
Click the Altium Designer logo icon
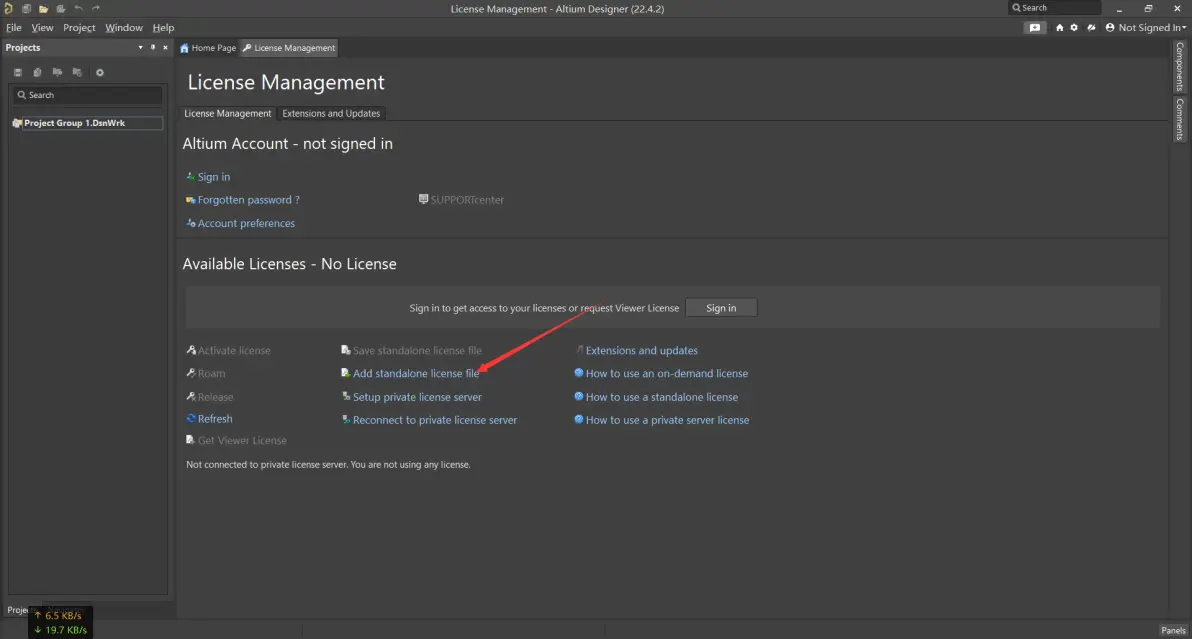click(8, 8)
